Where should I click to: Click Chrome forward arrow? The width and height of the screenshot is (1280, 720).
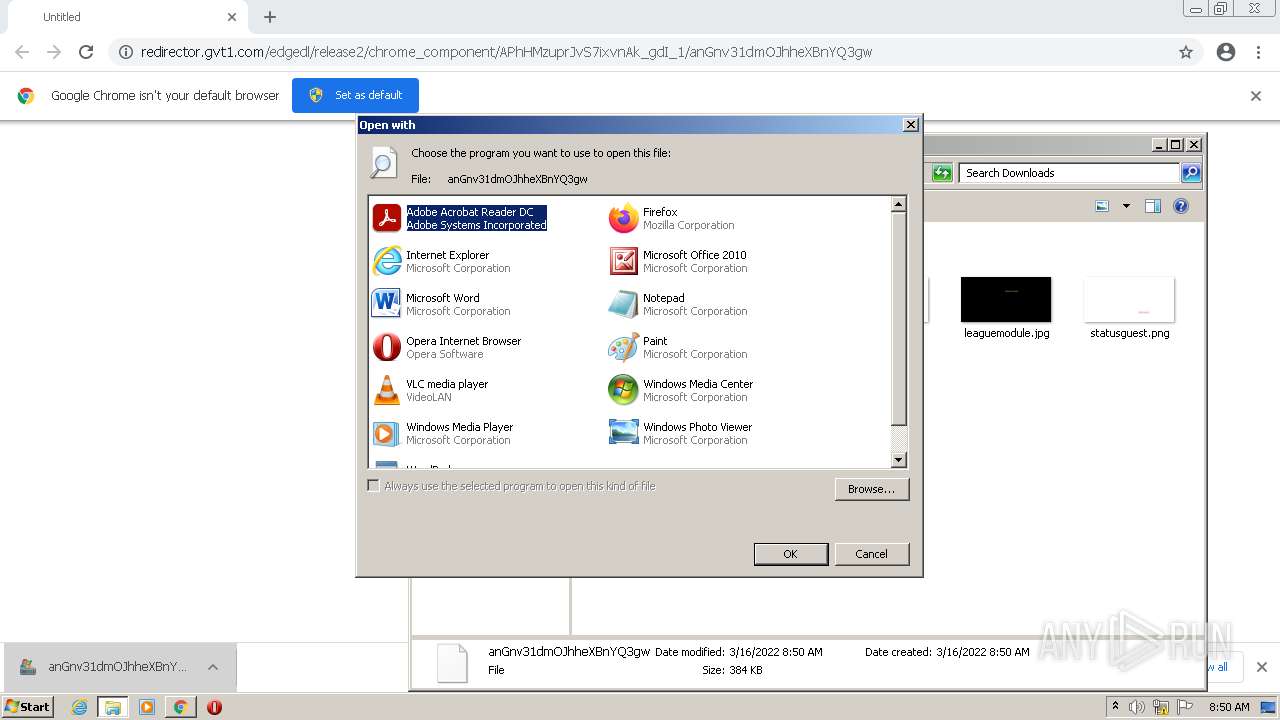(54, 52)
